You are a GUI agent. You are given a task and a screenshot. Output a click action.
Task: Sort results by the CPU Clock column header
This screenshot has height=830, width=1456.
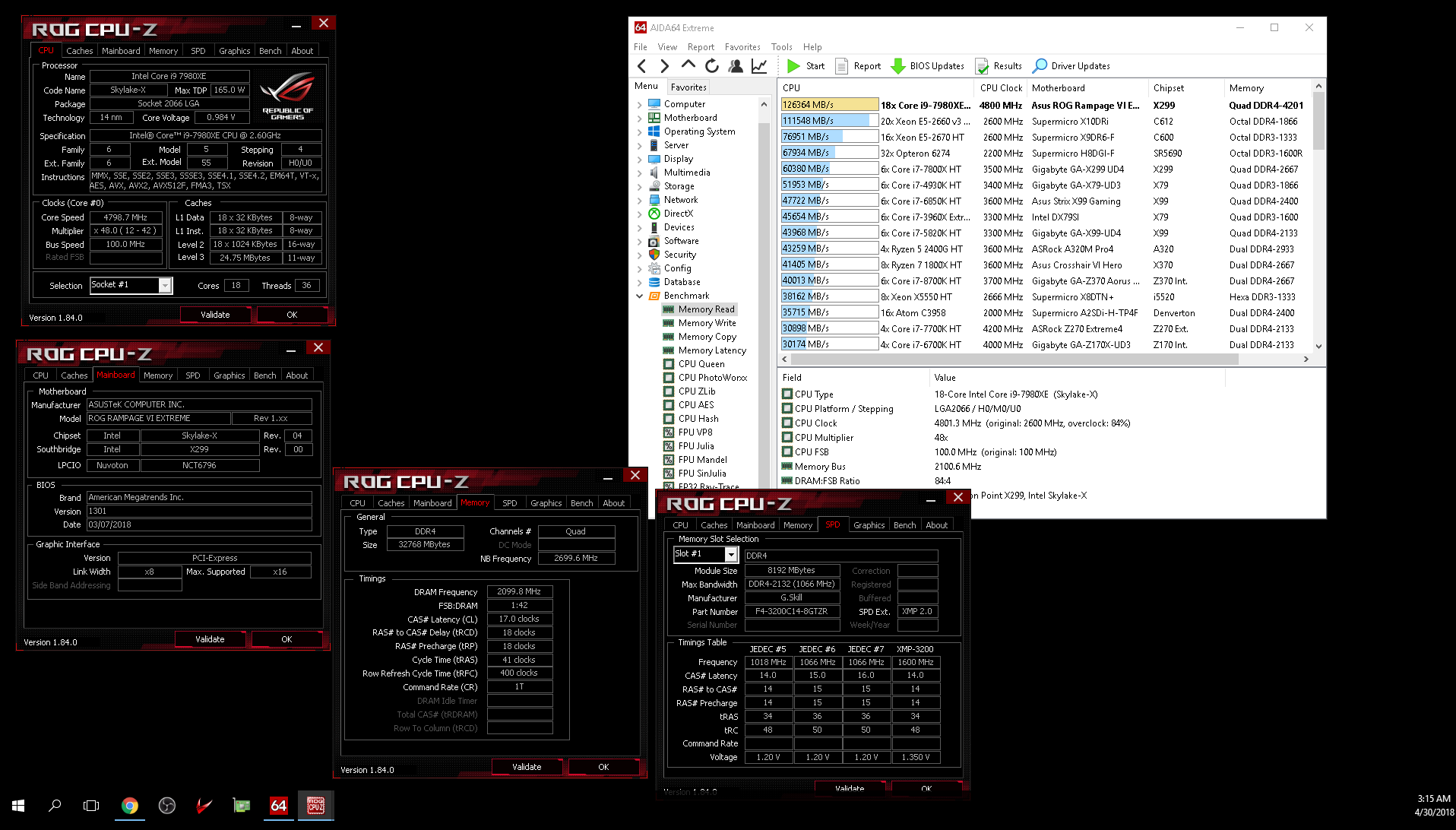tap(1001, 88)
